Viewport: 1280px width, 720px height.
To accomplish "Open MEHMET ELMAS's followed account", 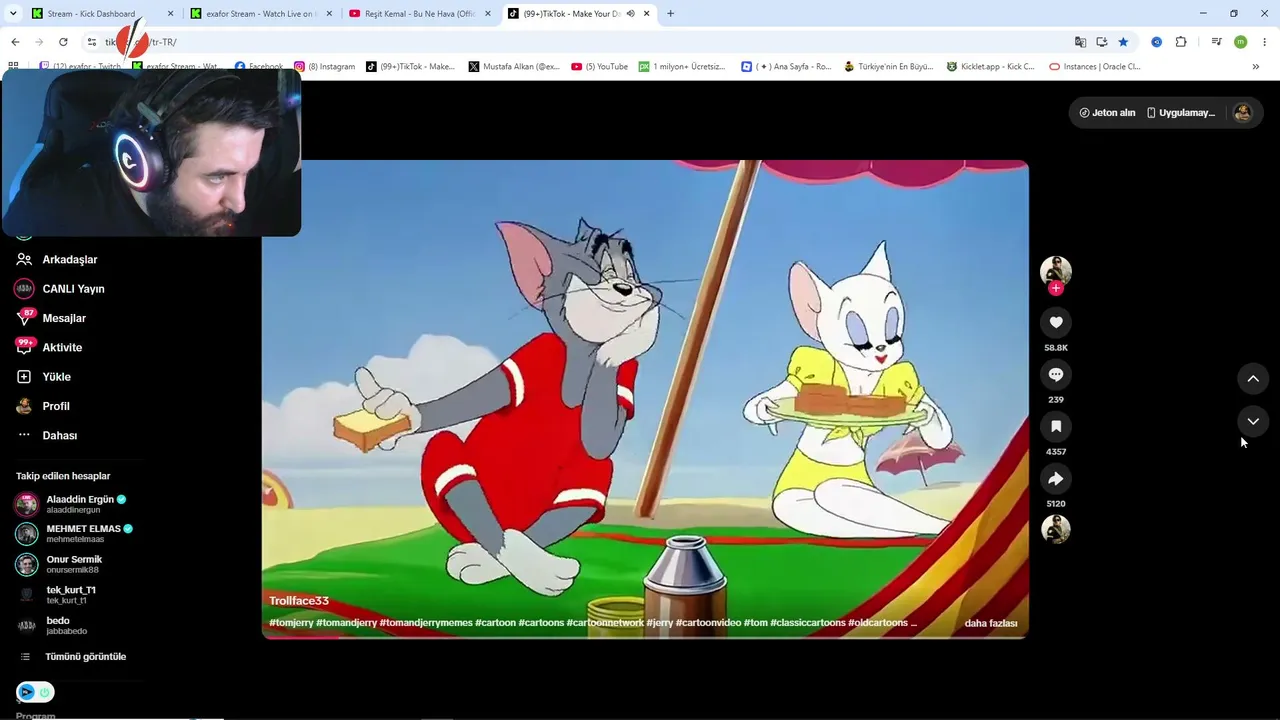I will pos(75,533).
